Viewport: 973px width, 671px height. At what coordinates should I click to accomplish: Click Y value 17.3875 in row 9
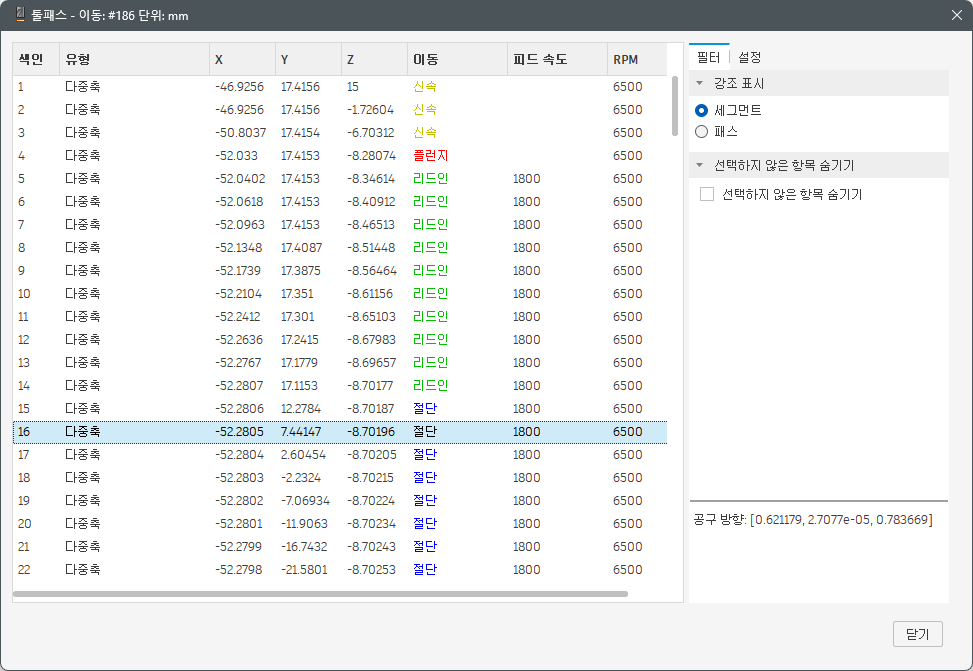click(x=301, y=271)
